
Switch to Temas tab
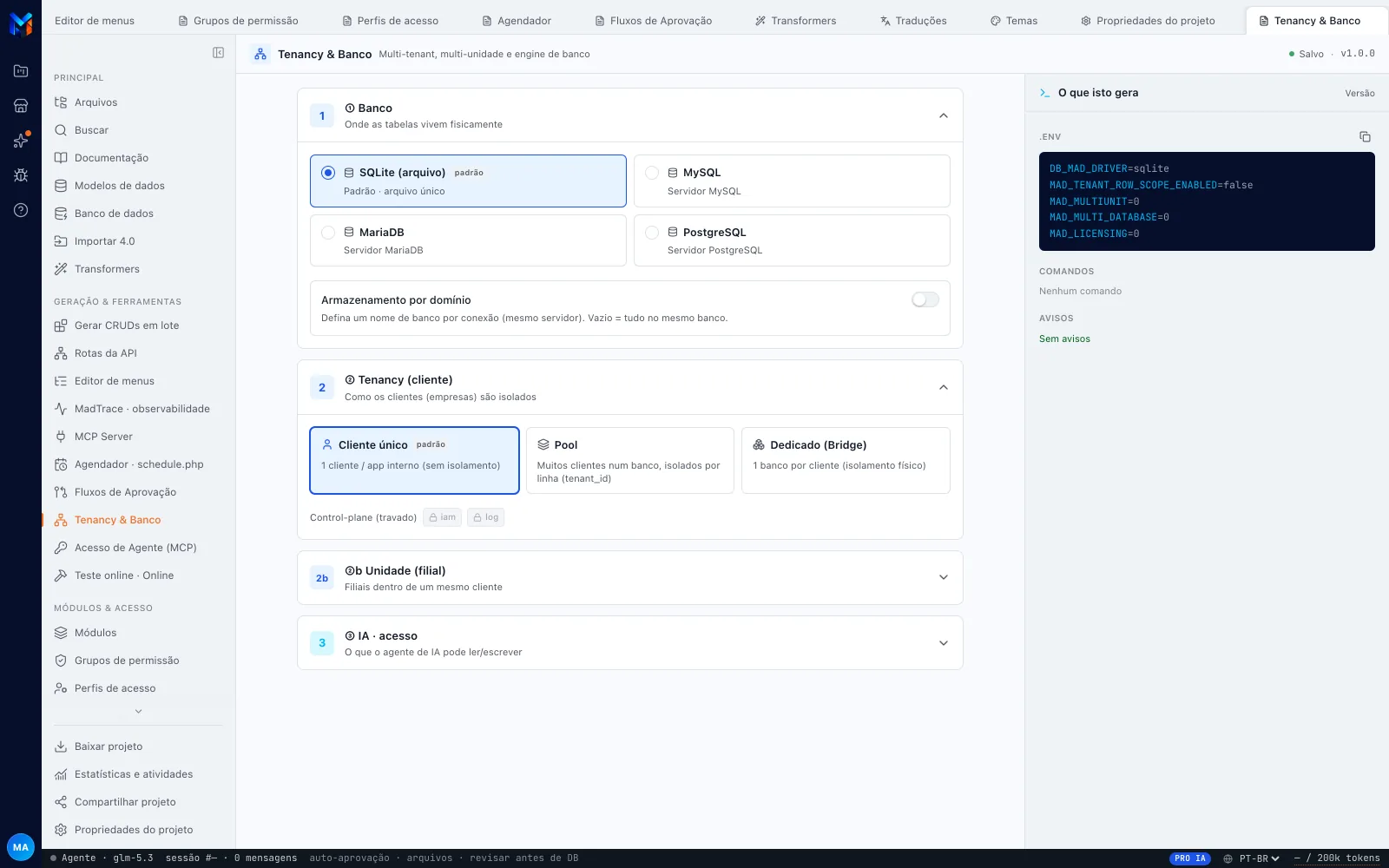coord(1014,21)
